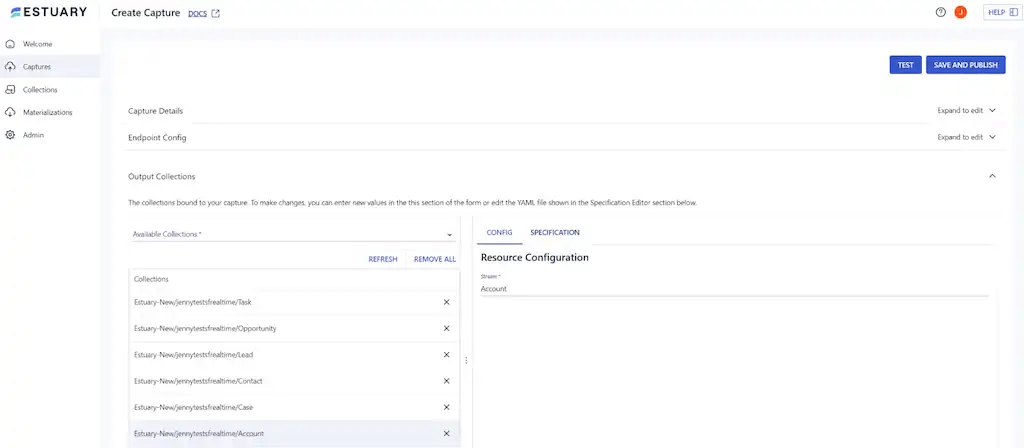
Task: Click the Endpoint Config section header
Action: [x=157, y=138]
